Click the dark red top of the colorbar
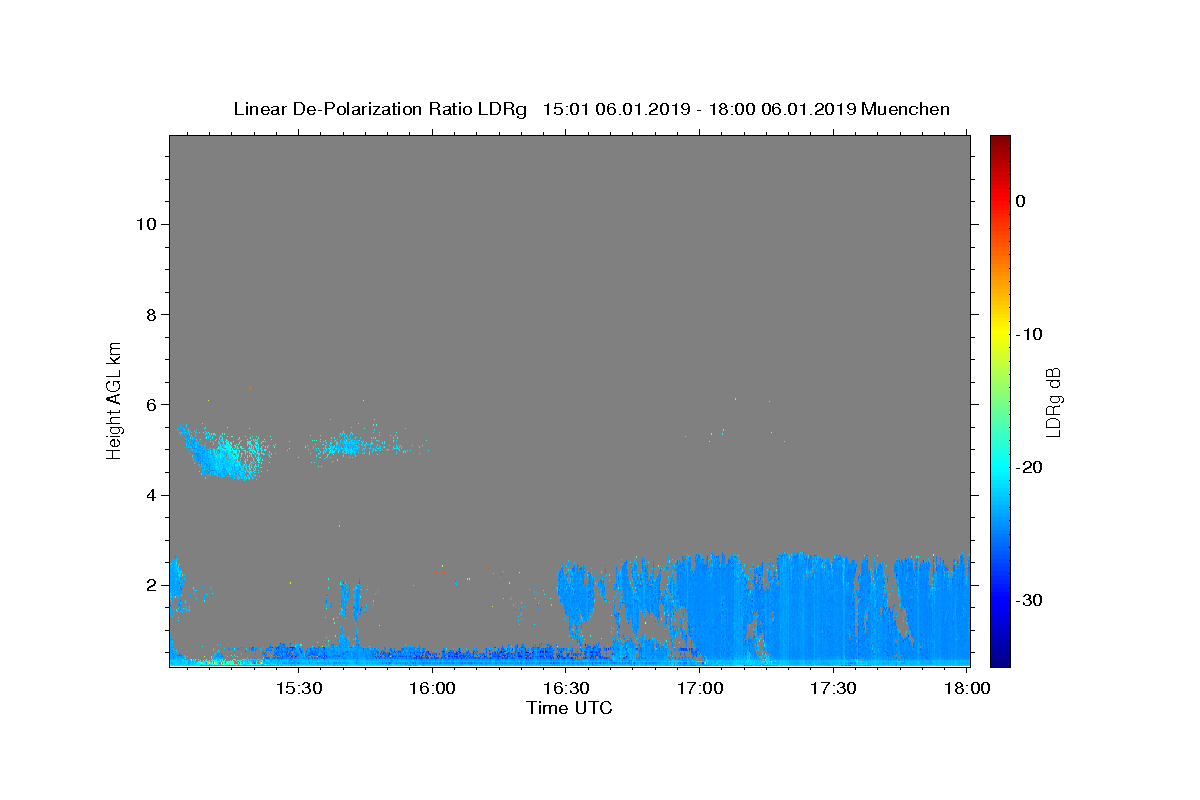 (x=1000, y=142)
